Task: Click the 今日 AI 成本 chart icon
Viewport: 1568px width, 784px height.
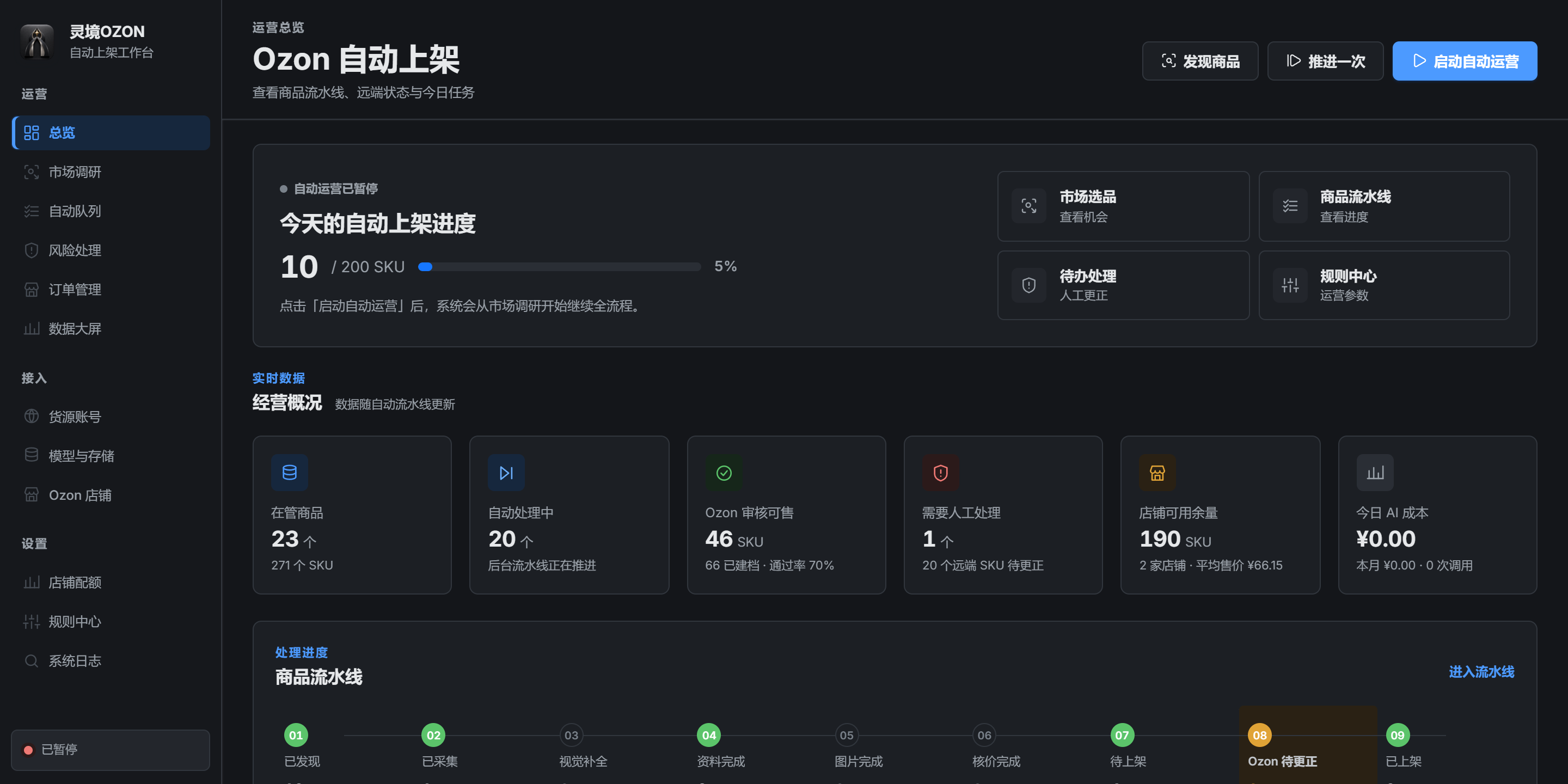Action: pyautogui.click(x=1374, y=473)
